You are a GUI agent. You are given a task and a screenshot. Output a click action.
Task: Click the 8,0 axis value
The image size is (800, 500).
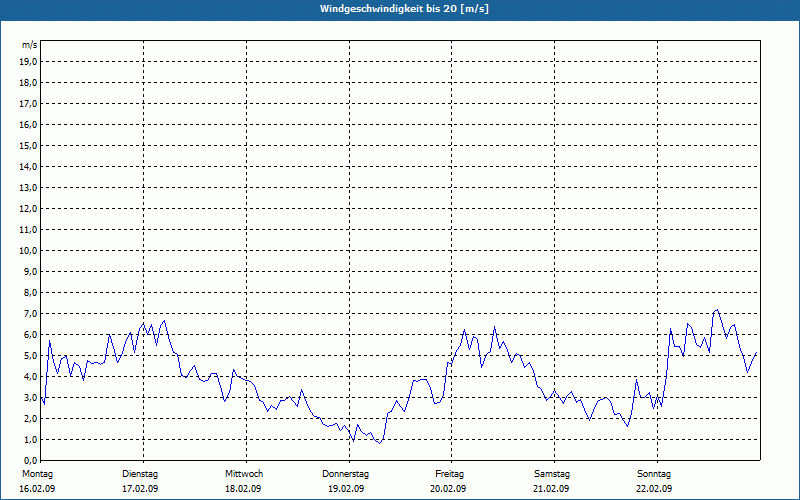point(31,292)
